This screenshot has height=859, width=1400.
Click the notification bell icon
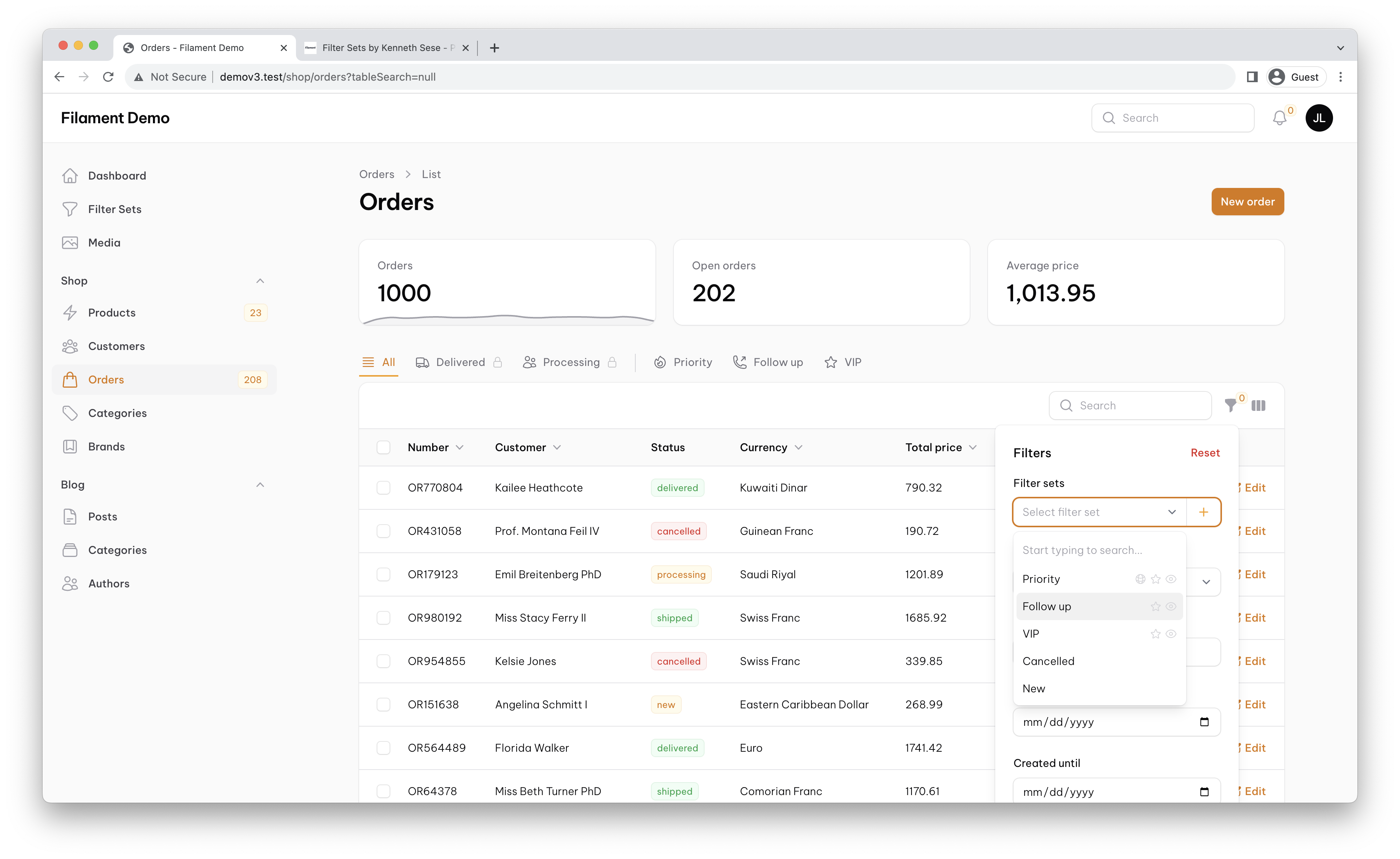[1280, 118]
